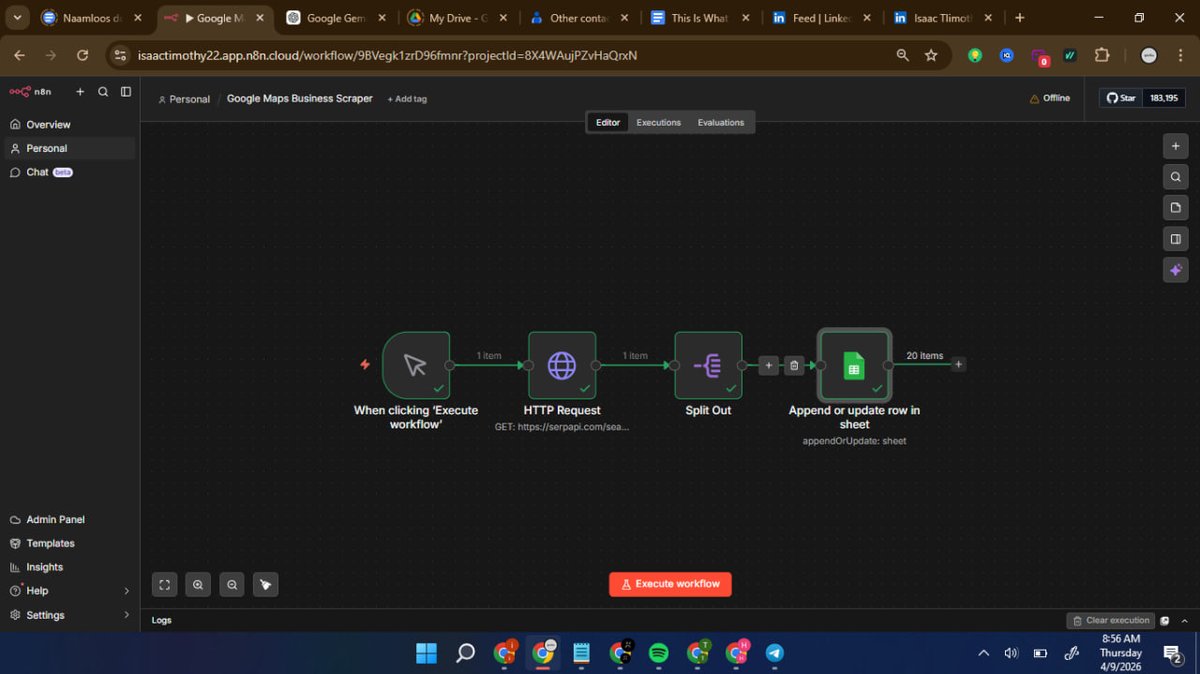Open Spotify from taskbar
Viewport: 1200px width, 674px height.
coord(659,653)
